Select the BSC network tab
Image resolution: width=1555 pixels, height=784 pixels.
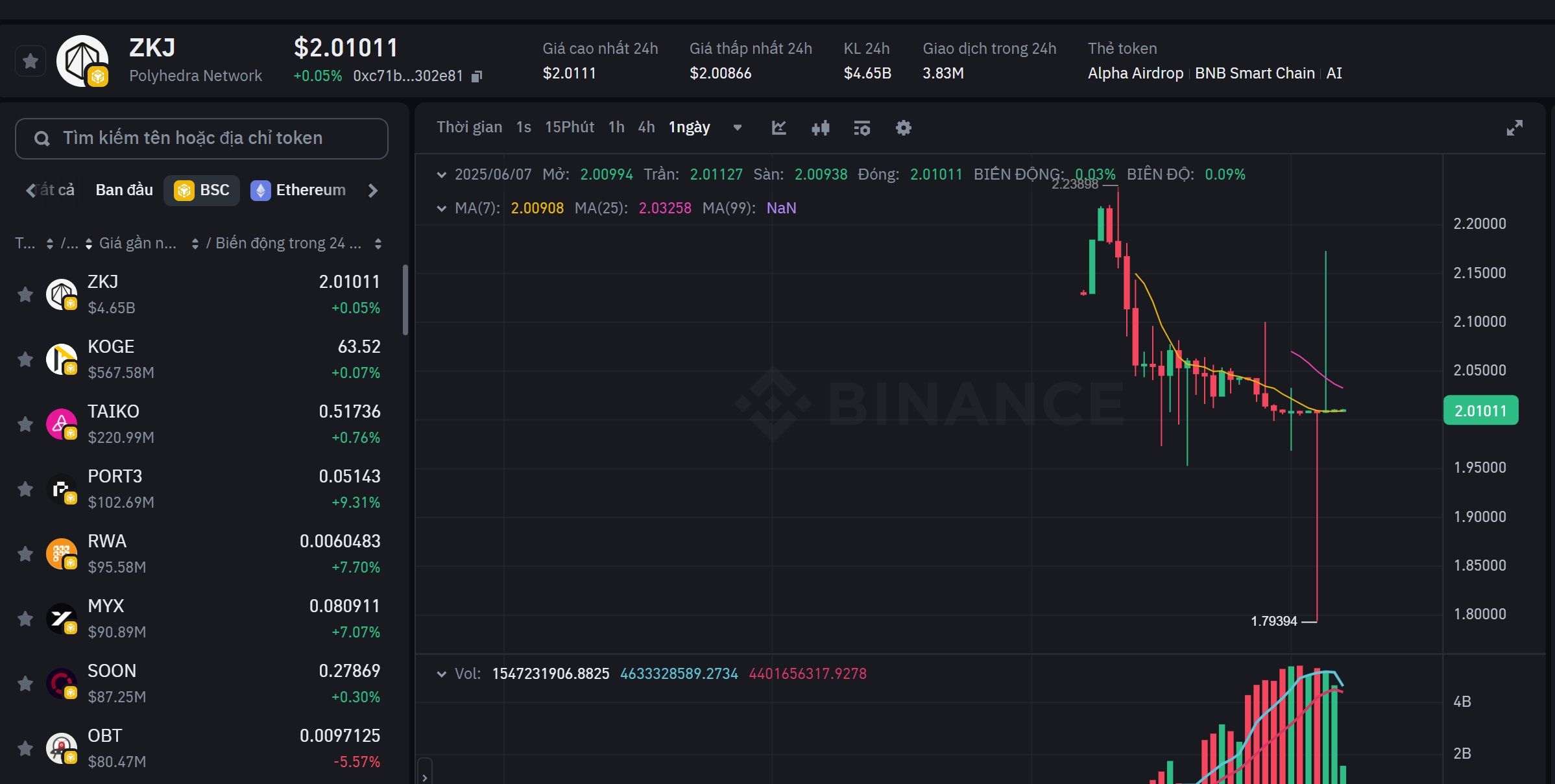(x=202, y=190)
